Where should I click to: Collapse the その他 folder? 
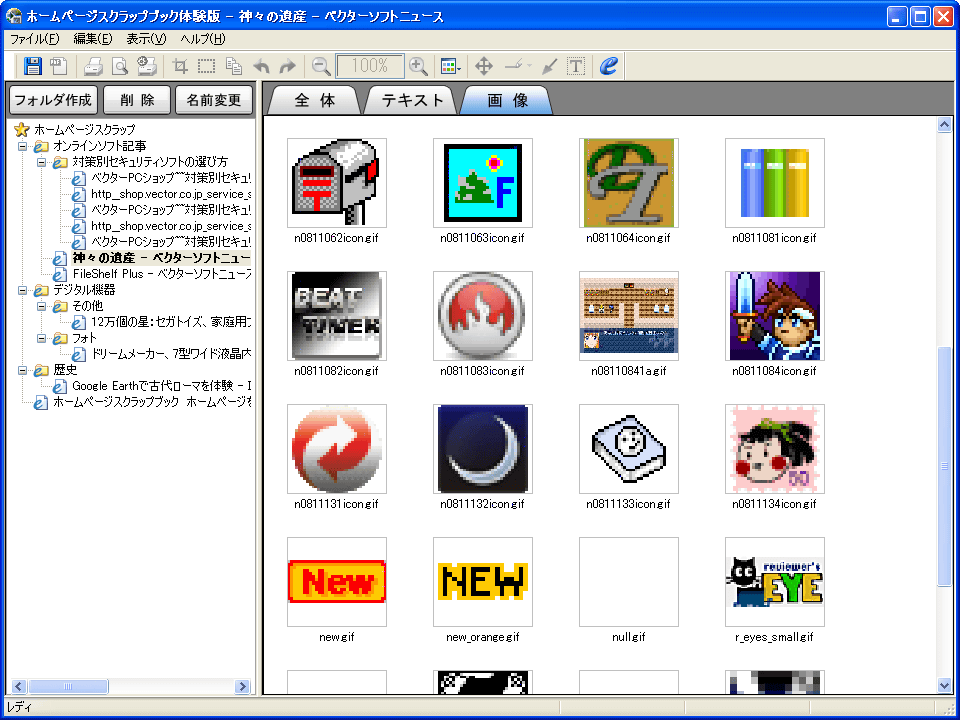click(42, 306)
